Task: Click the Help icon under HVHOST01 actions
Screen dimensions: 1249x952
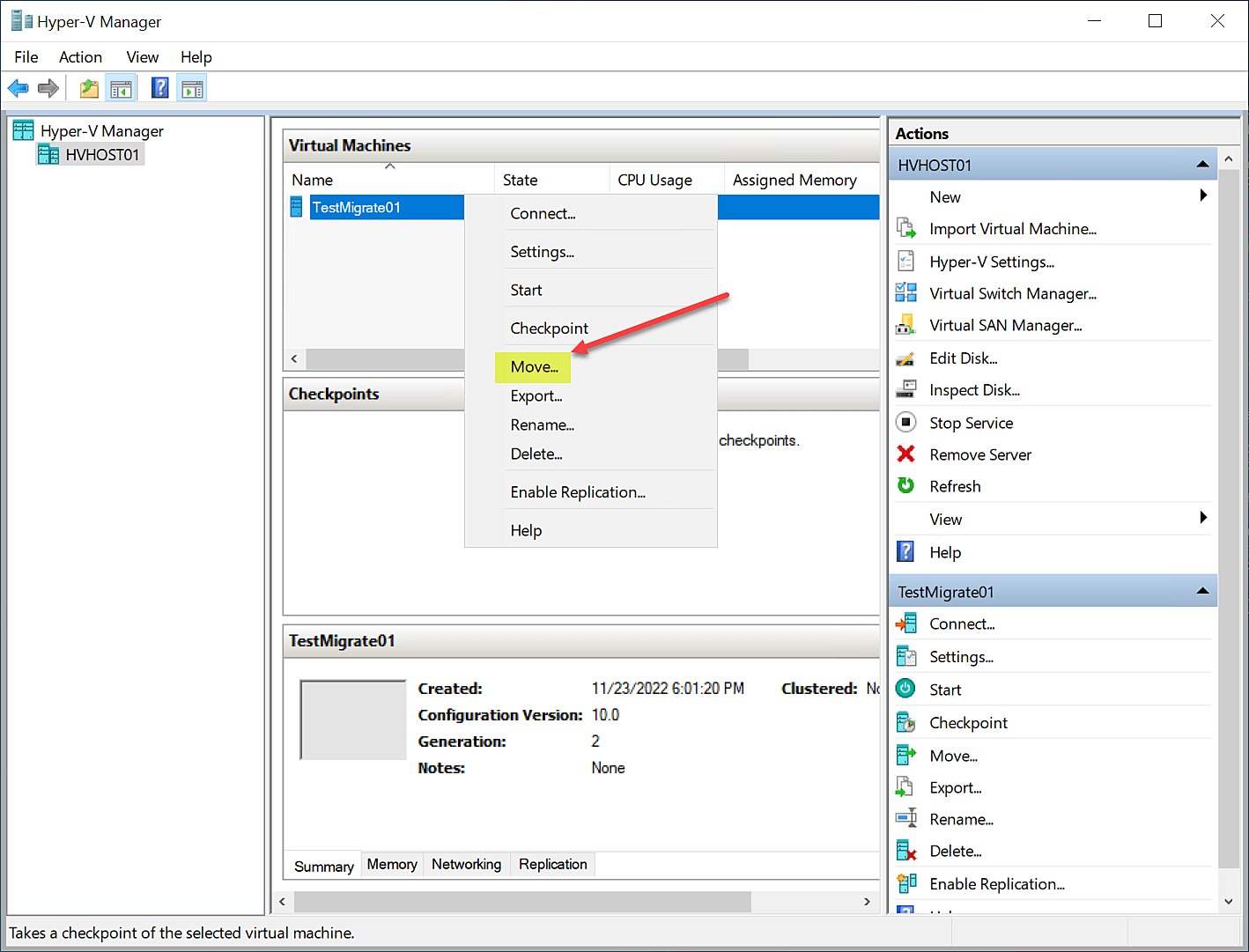Action: [x=905, y=552]
